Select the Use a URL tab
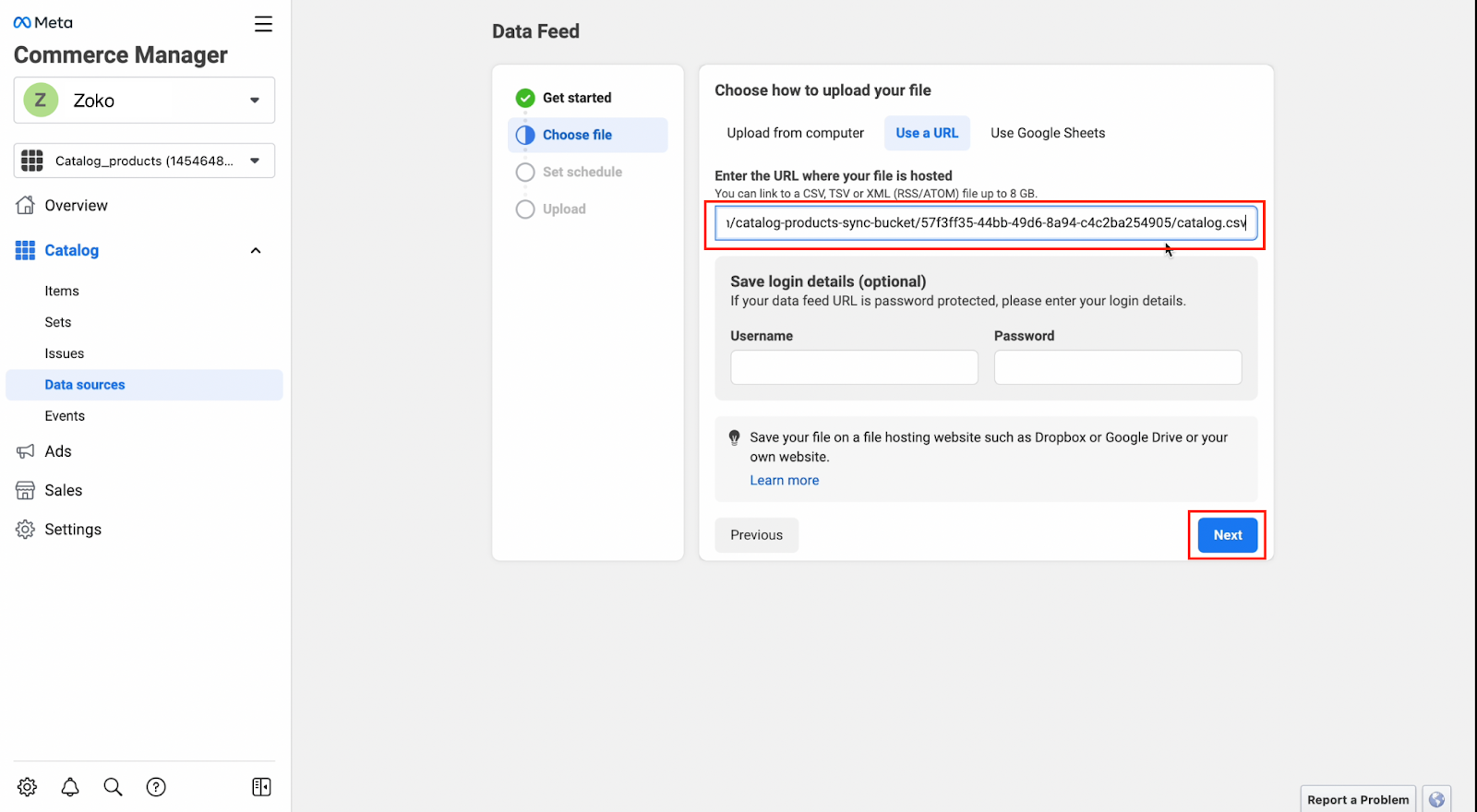This screenshot has width=1477, height=812. [x=927, y=133]
